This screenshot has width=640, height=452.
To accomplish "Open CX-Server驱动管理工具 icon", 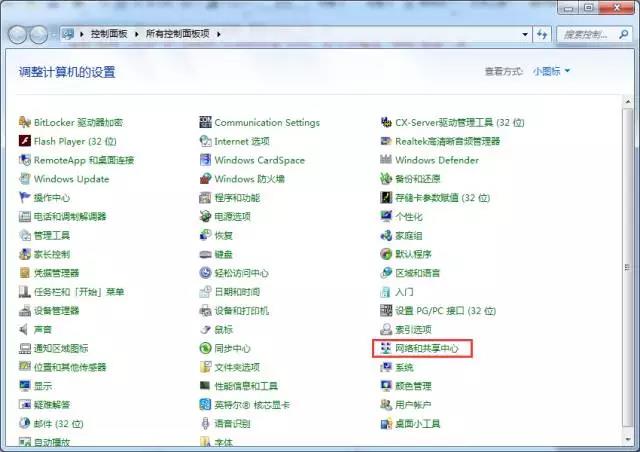I will (386, 122).
